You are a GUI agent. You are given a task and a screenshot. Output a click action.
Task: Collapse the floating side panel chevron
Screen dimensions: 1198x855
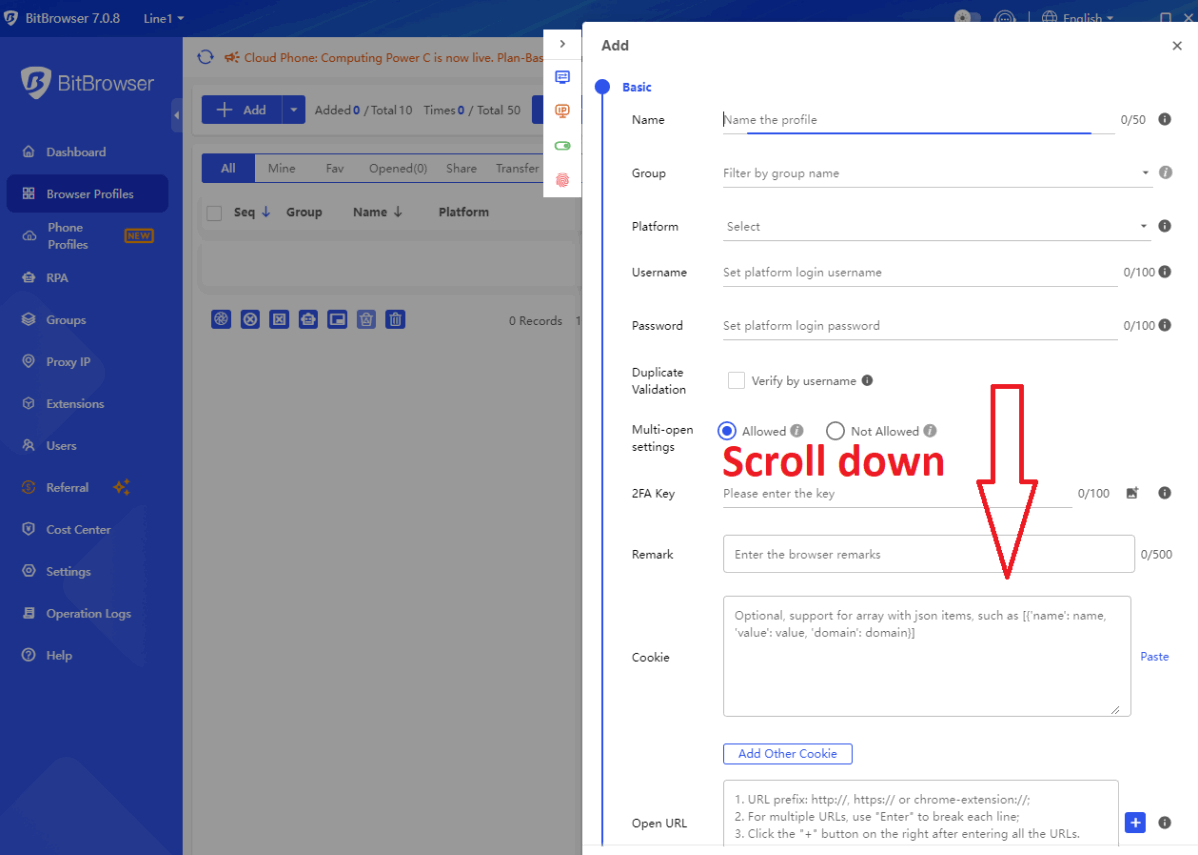click(x=562, y=44)
